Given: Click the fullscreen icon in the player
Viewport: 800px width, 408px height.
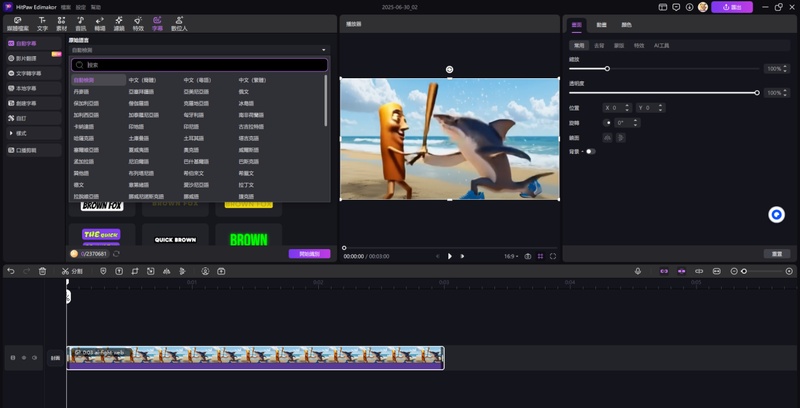Looking at the screenshot, I should (553, 256).
